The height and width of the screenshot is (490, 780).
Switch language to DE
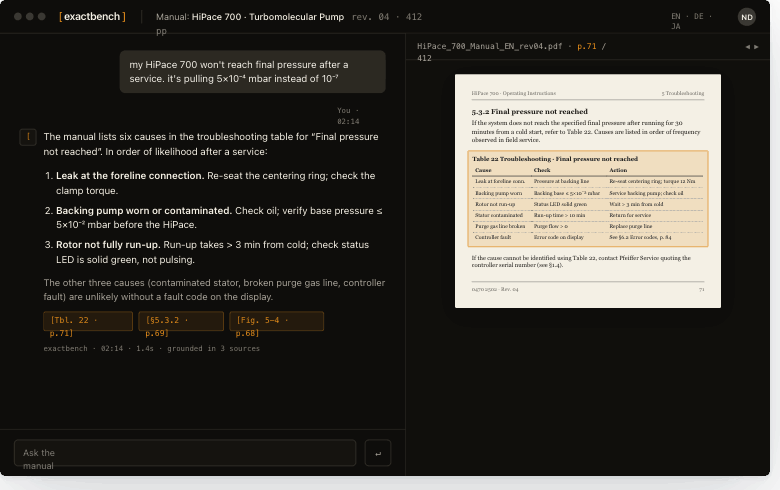[698, 16]
